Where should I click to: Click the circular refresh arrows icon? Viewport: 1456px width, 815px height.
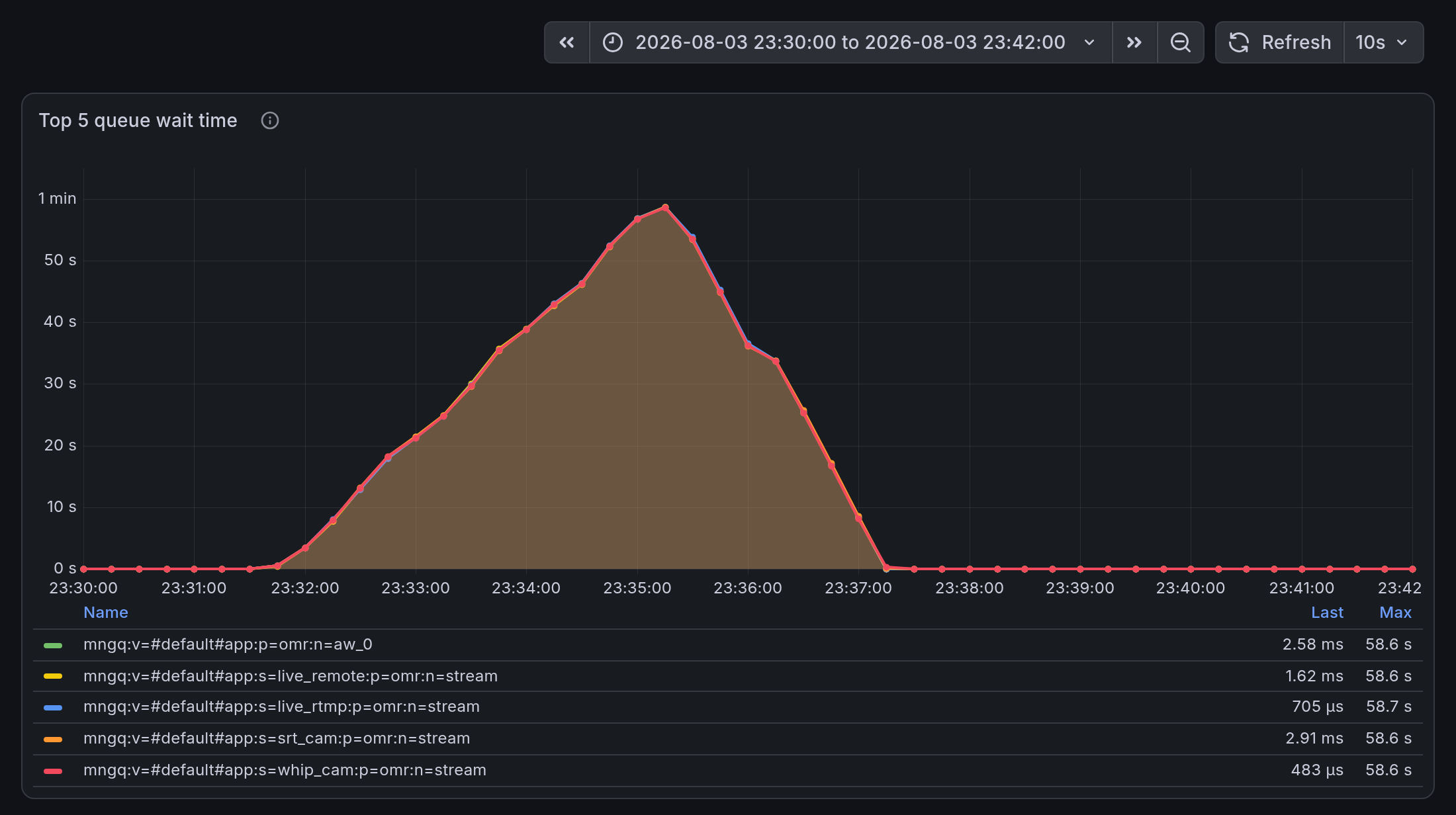point(1238,42)
